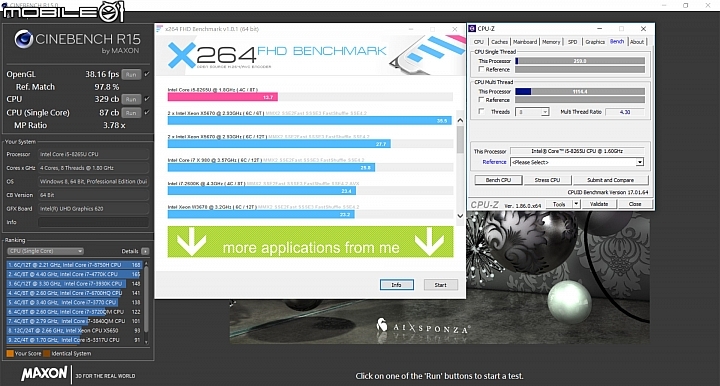The image size is (720, 386).
Task: Click the CPU-Z Validate button
Action: [599, 204]
